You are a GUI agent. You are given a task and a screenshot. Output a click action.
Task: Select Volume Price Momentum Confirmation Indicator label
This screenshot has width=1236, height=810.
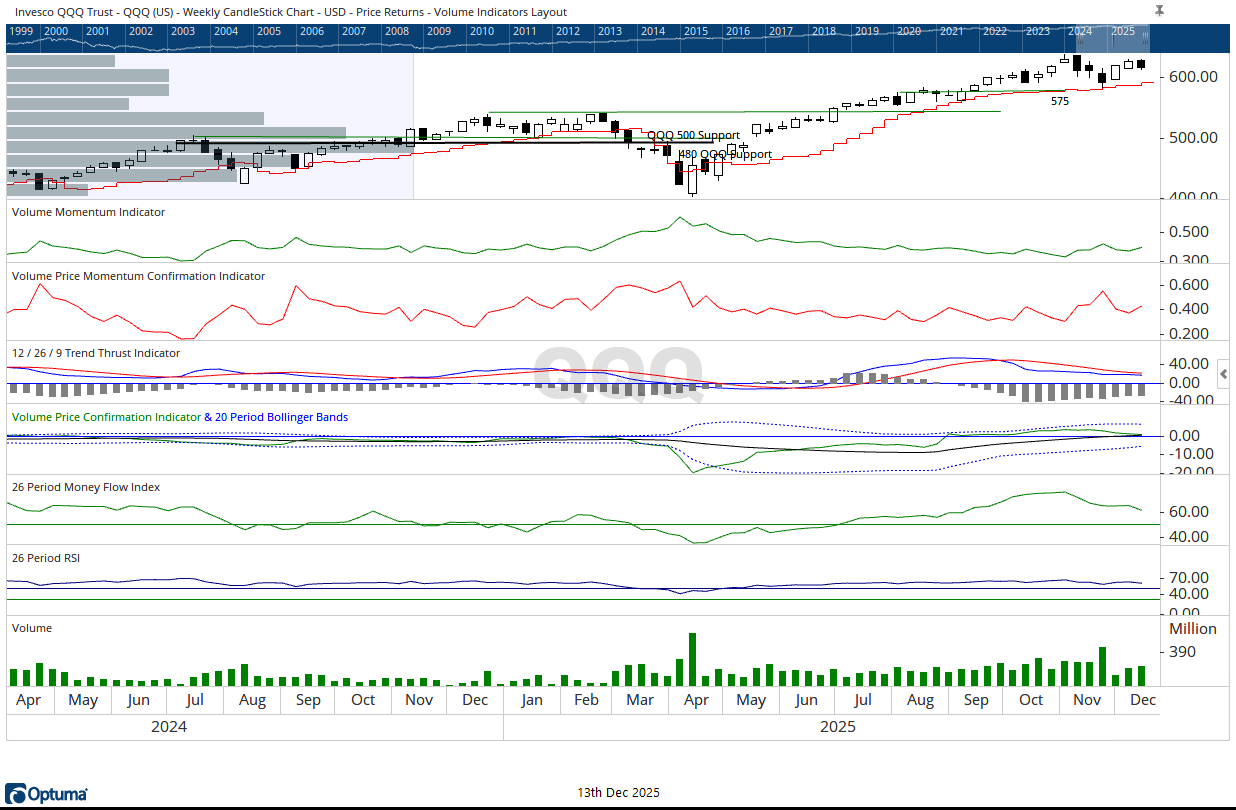(x=138, y=276)
